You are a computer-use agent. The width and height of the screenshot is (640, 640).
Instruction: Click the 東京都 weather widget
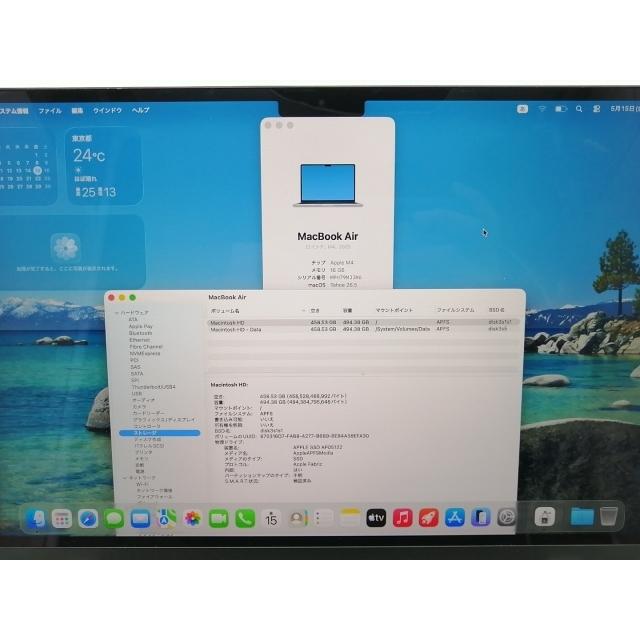pyautogui.click(x=104, y=167)
